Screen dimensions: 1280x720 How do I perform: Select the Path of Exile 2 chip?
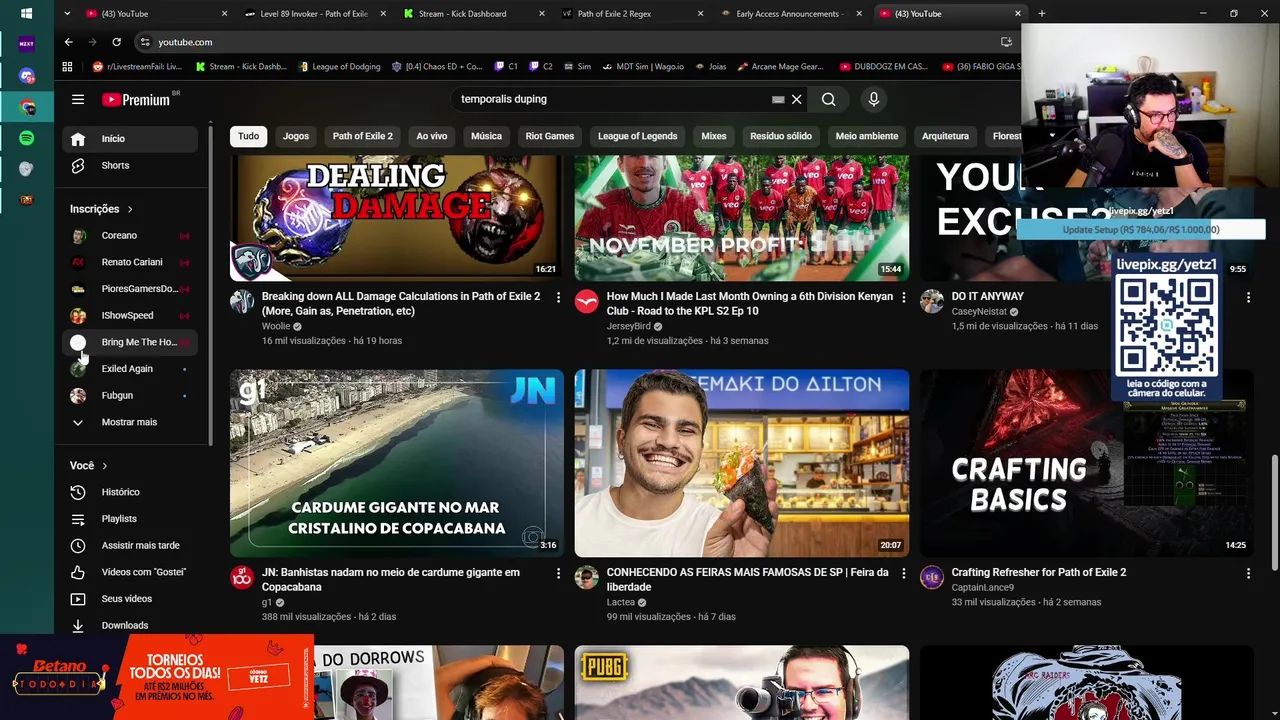(363, 136)
